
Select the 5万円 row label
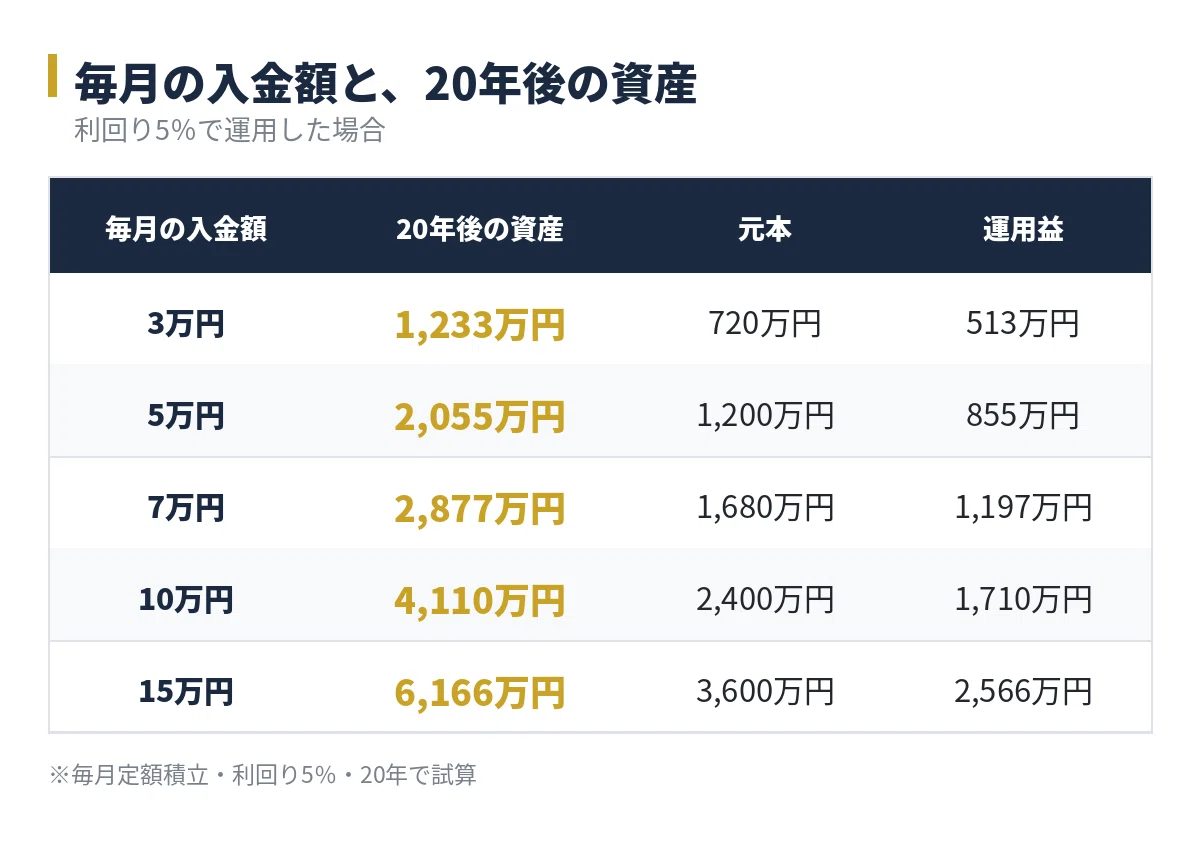coord(186,416)
